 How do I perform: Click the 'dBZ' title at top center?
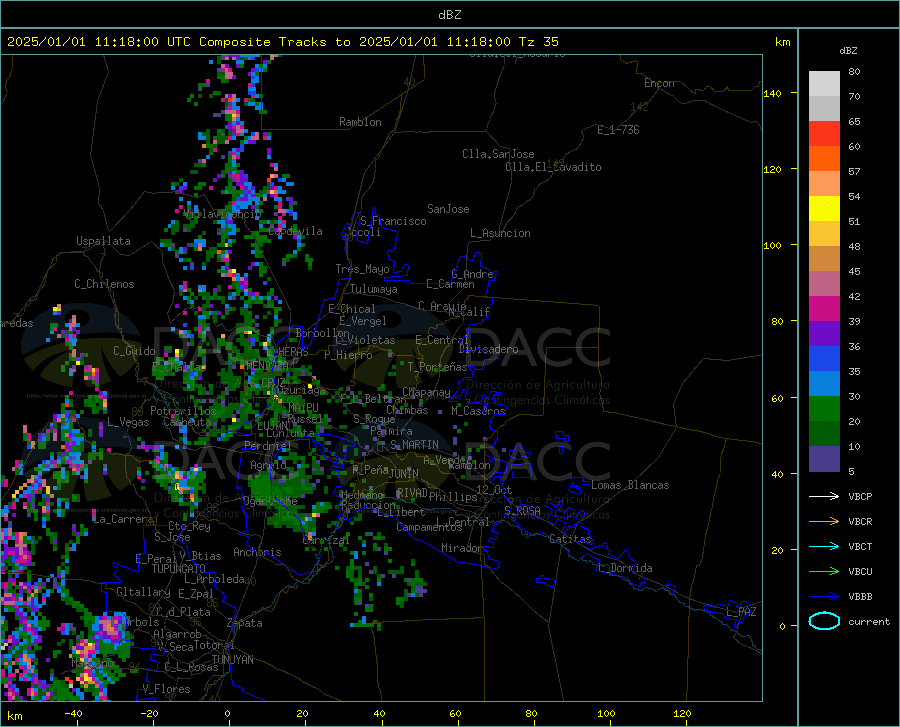pos(449,15)
